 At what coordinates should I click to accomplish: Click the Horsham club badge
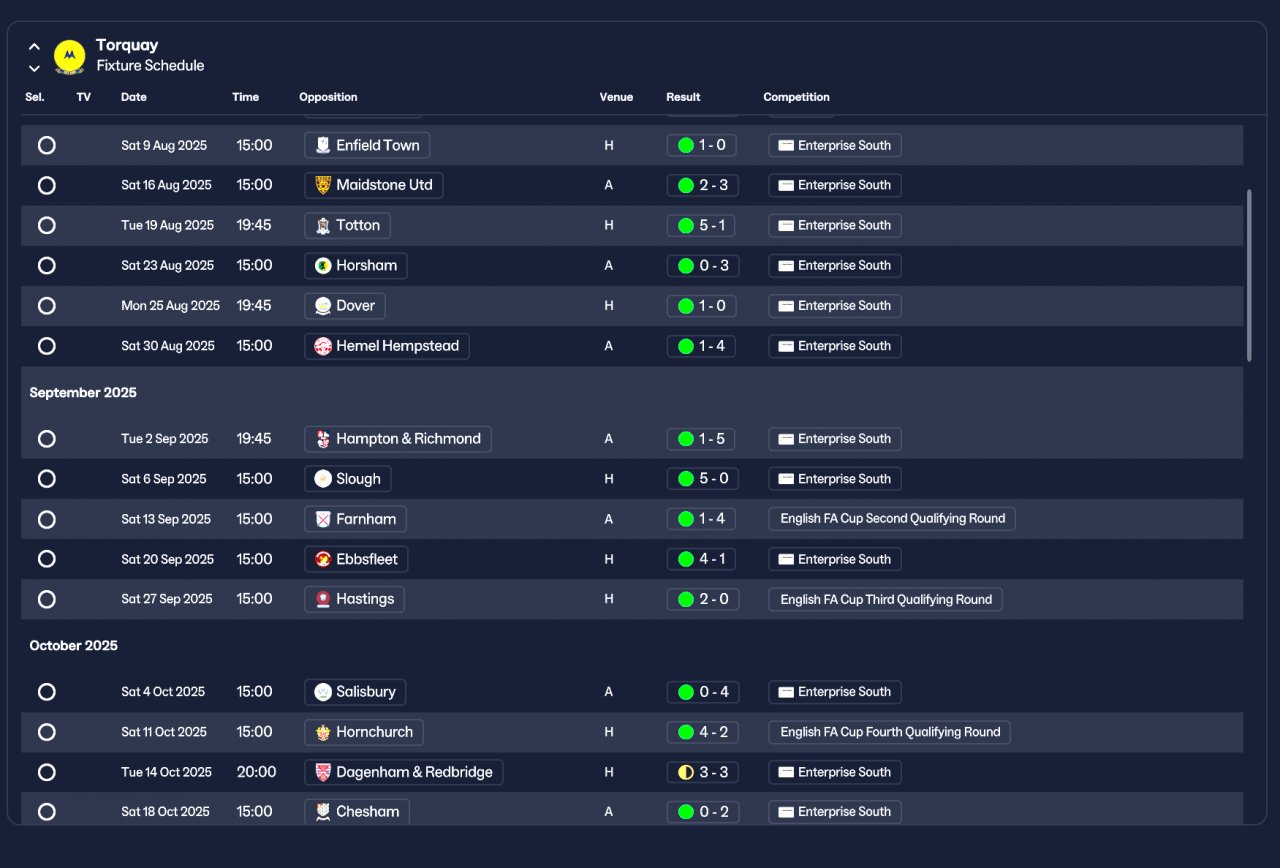tap(322, 265)
